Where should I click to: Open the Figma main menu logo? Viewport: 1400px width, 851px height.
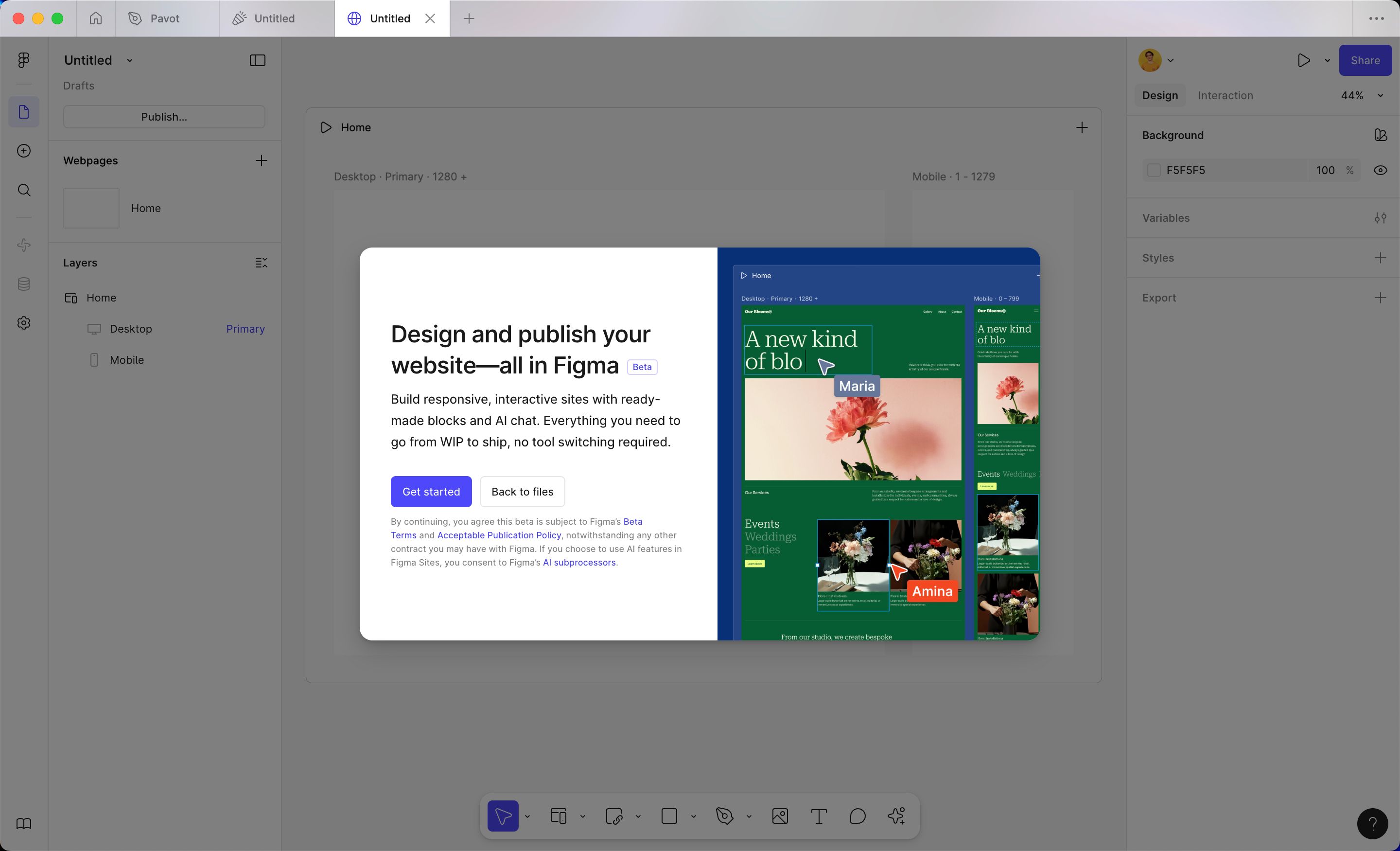click(23, 60)
